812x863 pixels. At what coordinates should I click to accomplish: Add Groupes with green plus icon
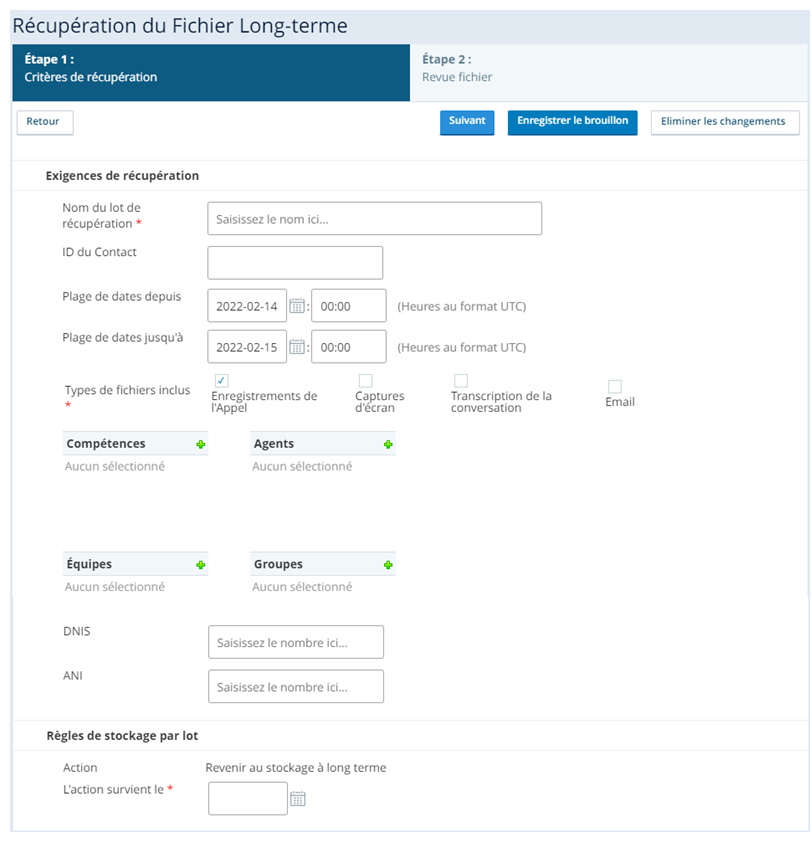tap(388, 565)
